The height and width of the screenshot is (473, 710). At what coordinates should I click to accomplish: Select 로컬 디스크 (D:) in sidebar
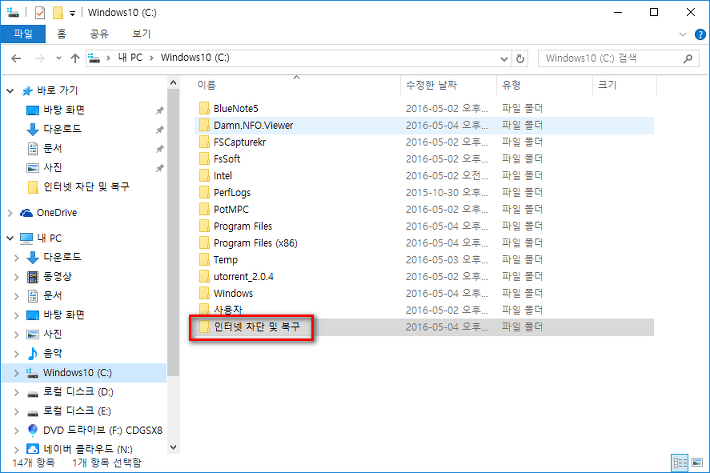[x=78, y=392]
